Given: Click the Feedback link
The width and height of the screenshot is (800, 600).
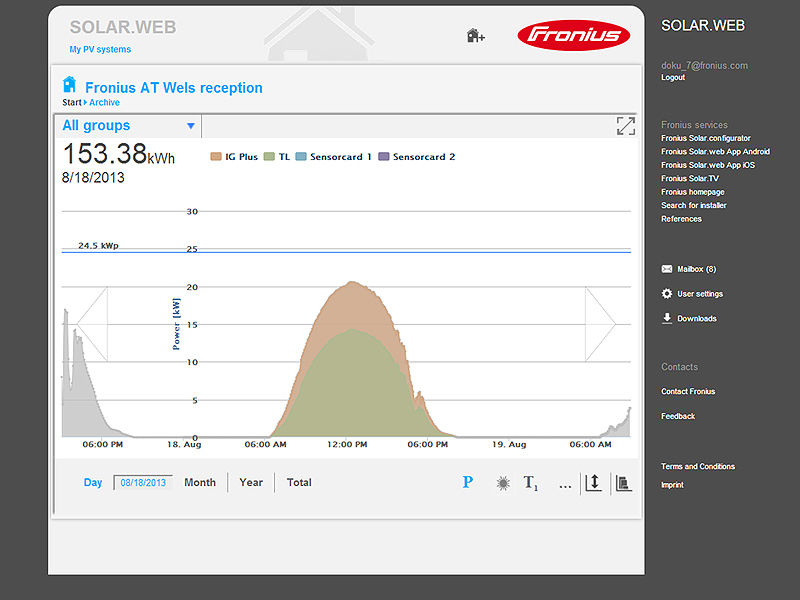Looking at the screenshot, I should (678, 416).
